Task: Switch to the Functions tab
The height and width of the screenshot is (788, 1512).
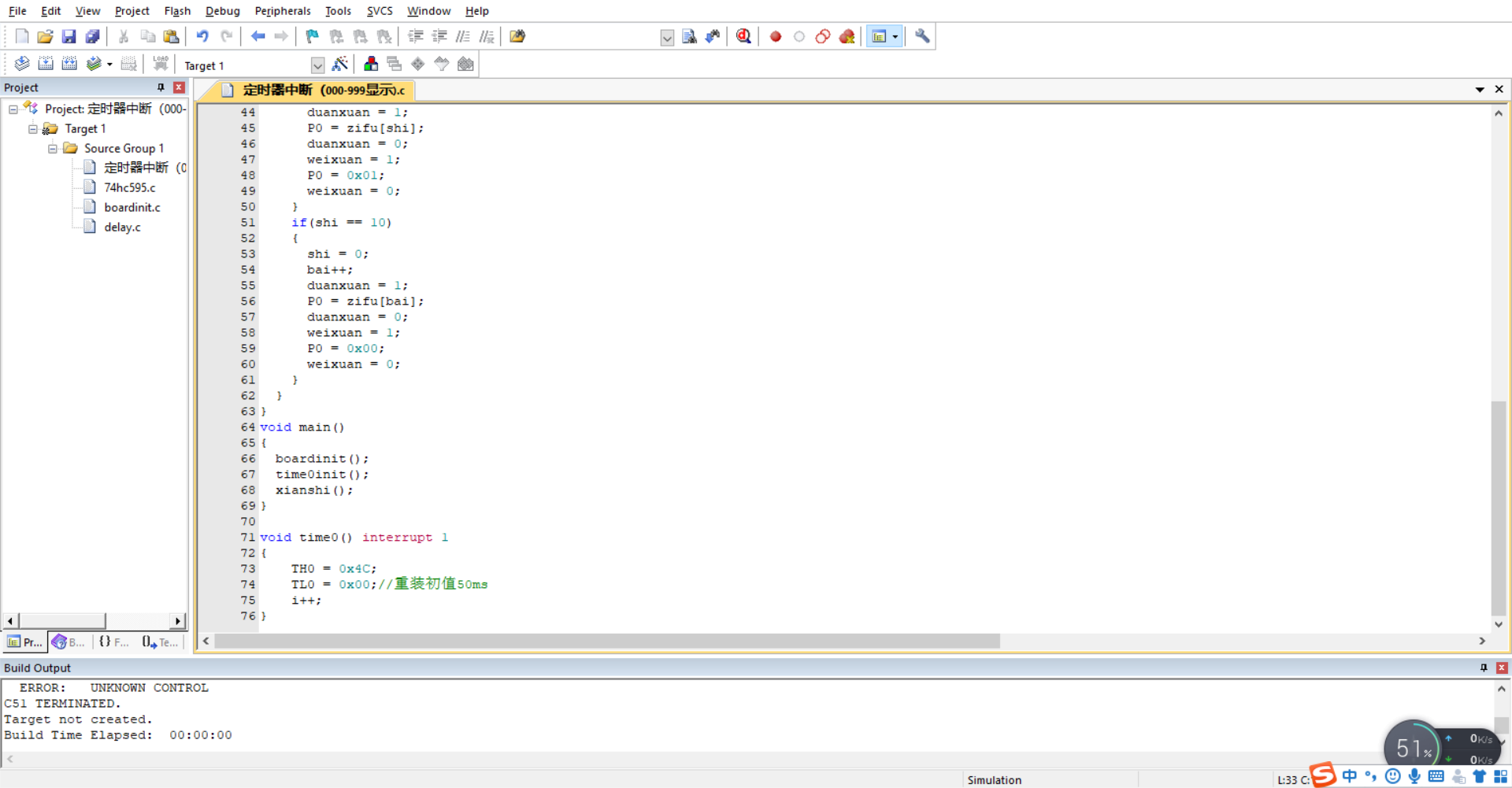Action: (114, 642)
